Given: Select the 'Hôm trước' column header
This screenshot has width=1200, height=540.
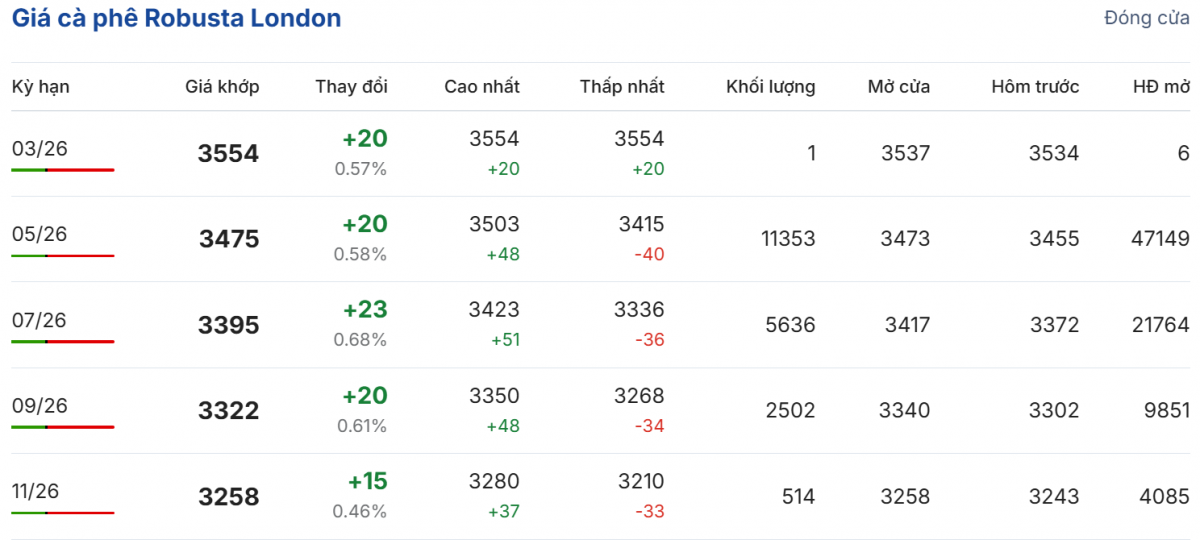Looking at the screenshot, I should (1035, 87).
